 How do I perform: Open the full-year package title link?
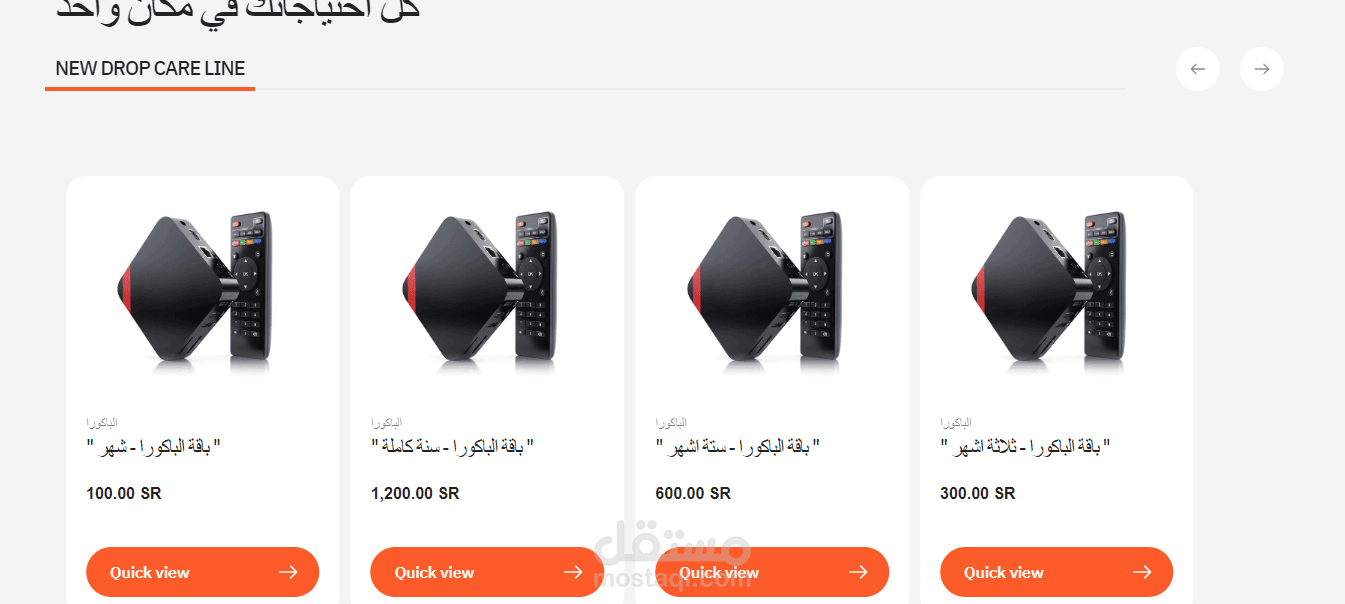click(x=453, y=446)
